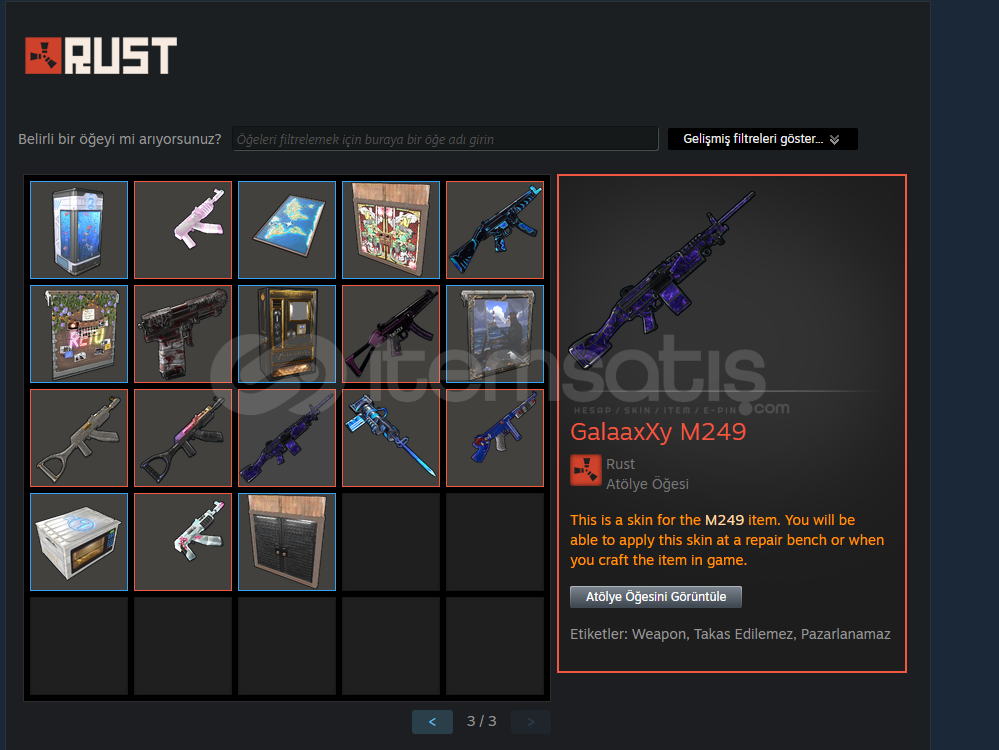Select the blood-stained semi-auto pistol skin
The image size is (999, 750).
click(183, 334)
